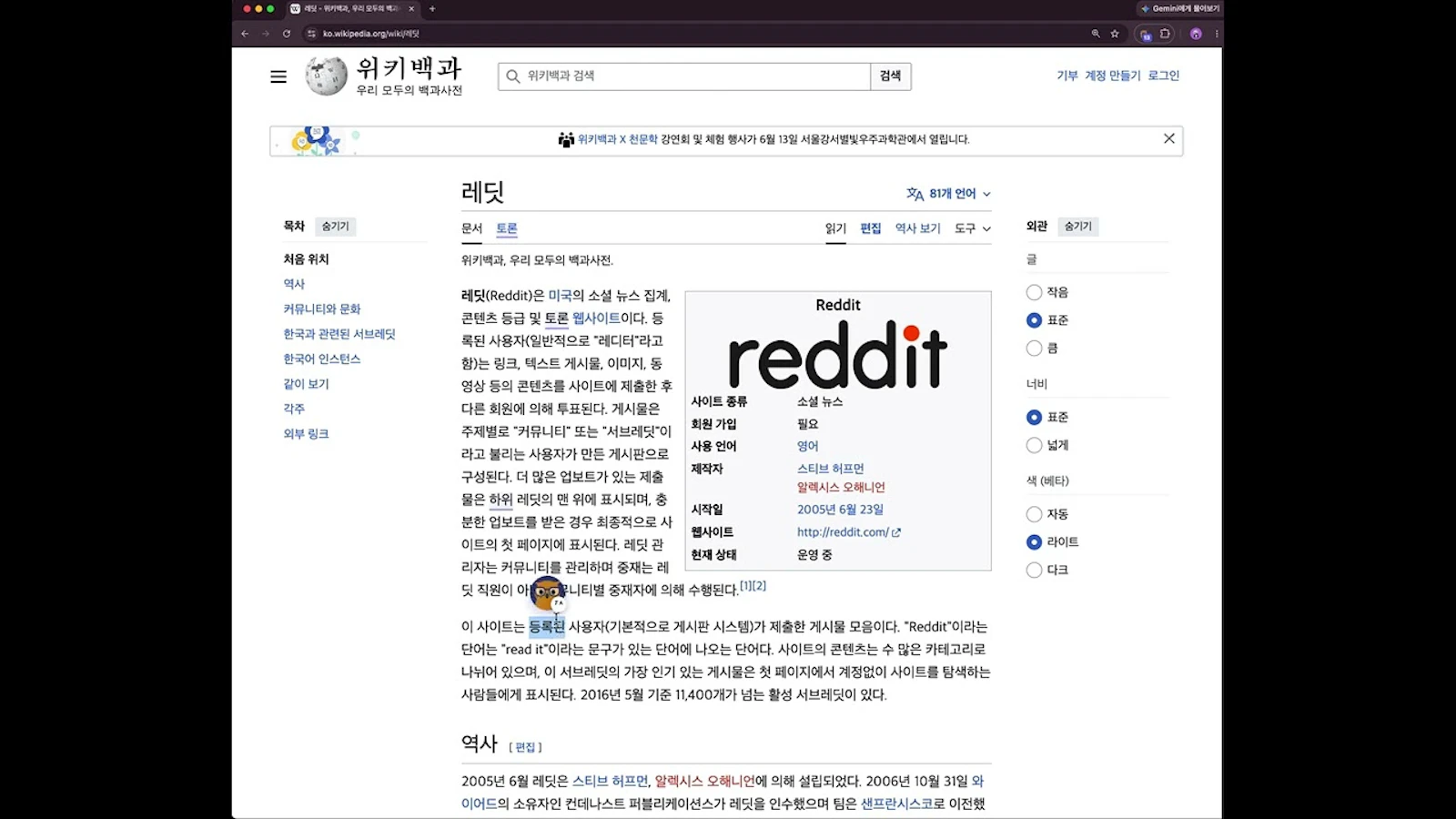Open the 위키백과 X 천문학 banner link
The height and width of the screenshot is (819, 1456).
[x=617, y=139]
